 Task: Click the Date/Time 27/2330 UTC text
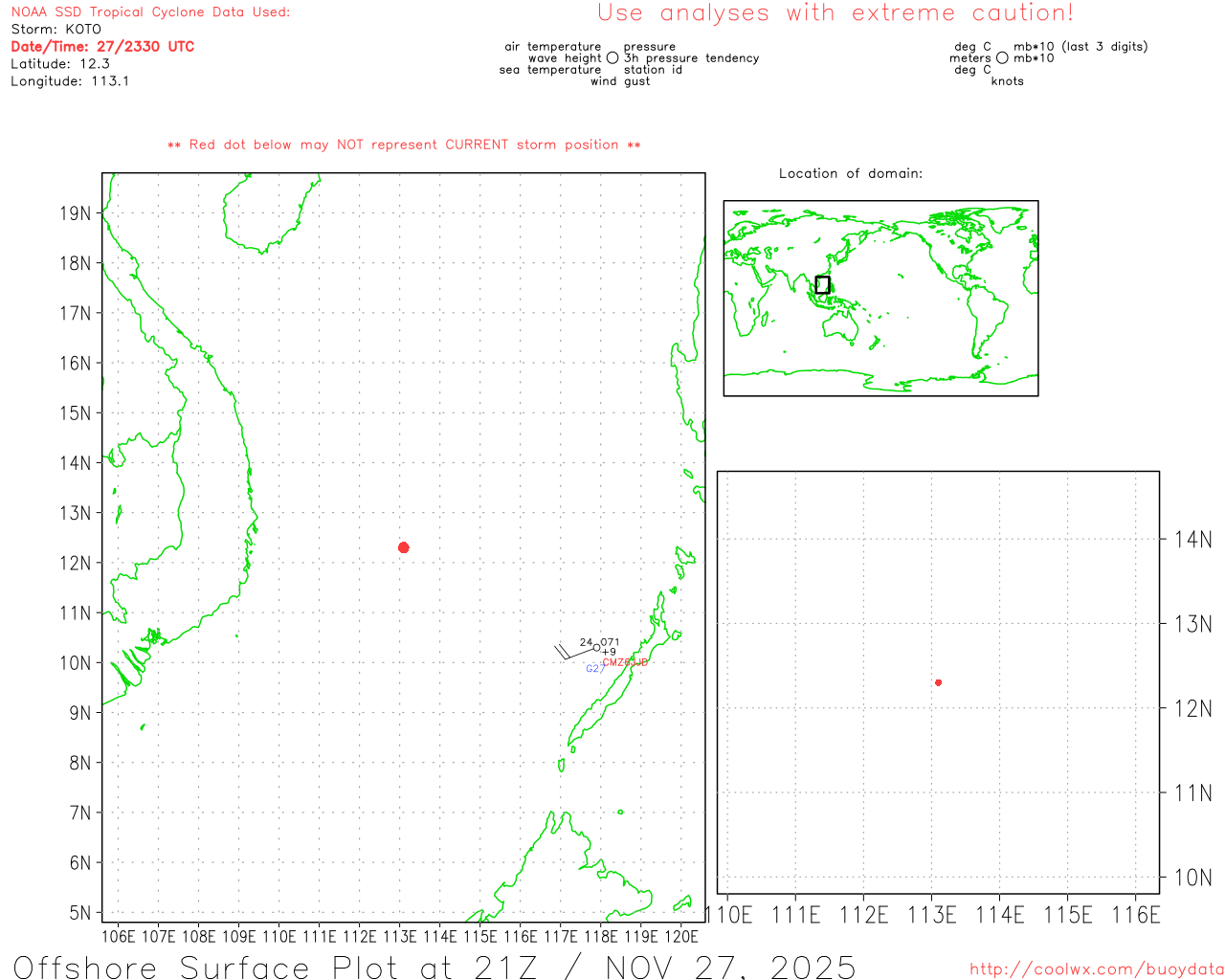tap(102, 46)
